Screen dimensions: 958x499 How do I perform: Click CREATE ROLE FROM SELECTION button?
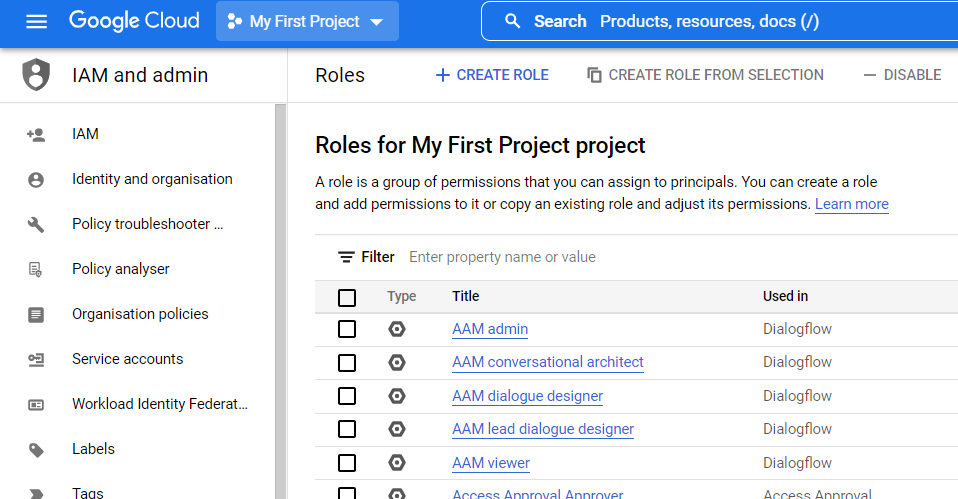click(x=705, y=75)
